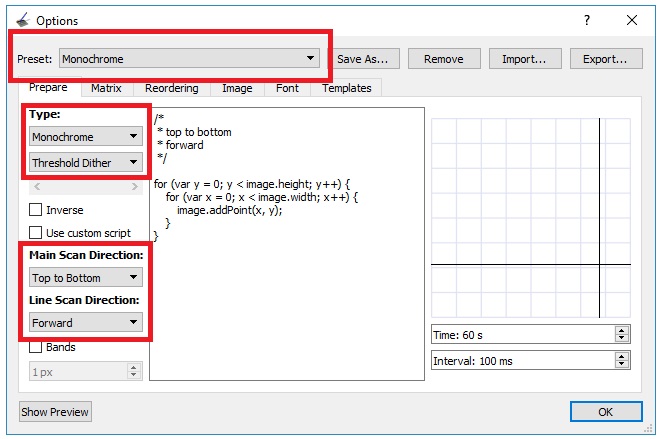Image resolution: width=662 pixels, height=439 pixels.
Task: Switch to the Reordering tab
Action: tap(171, 88)
